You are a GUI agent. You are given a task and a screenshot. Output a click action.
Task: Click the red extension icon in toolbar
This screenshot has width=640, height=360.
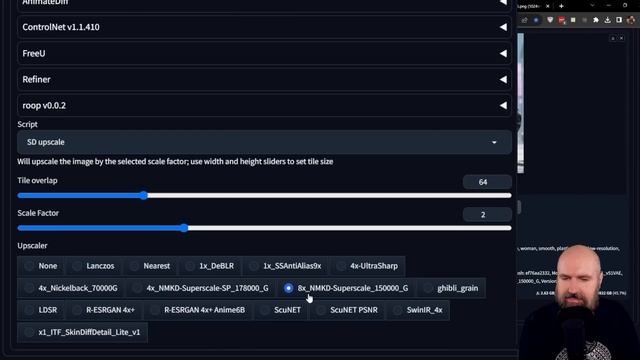point(562,20)
